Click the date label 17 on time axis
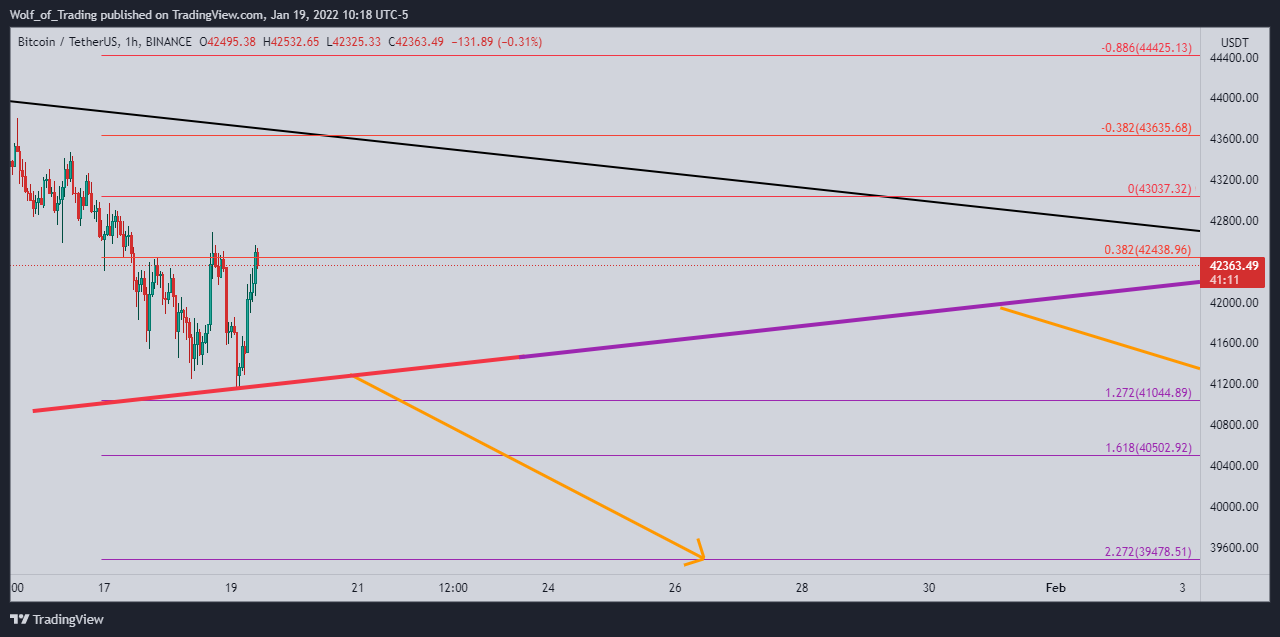Screen dimensions: 1280x637 pos(104,588)
